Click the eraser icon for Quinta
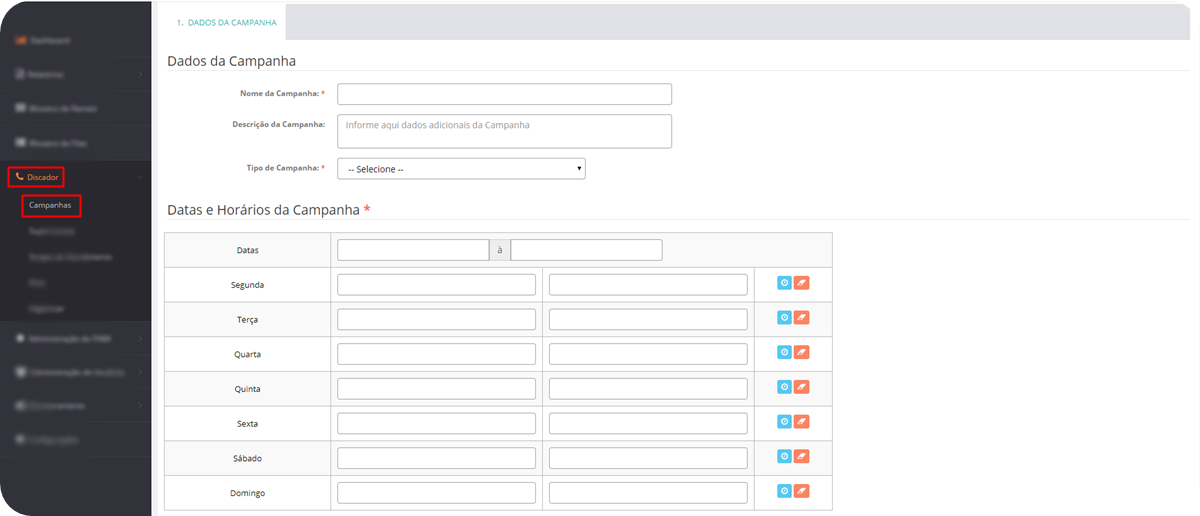The width and height of the screenshot is (1200, 516). 801,387
